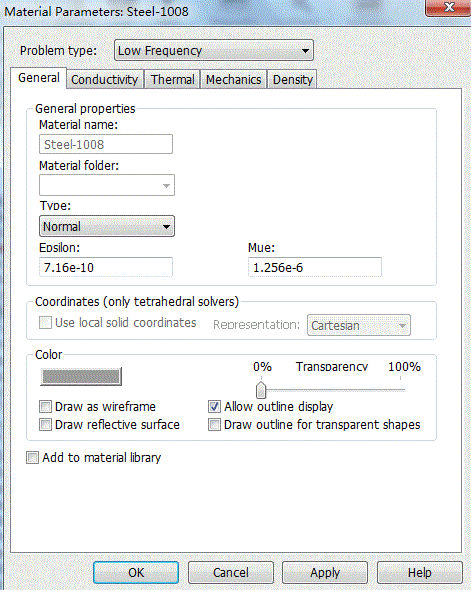The height and width of the screenshot is (590, 471).
Task: Expand the Material folder combo box
Action: coord(107,185)
